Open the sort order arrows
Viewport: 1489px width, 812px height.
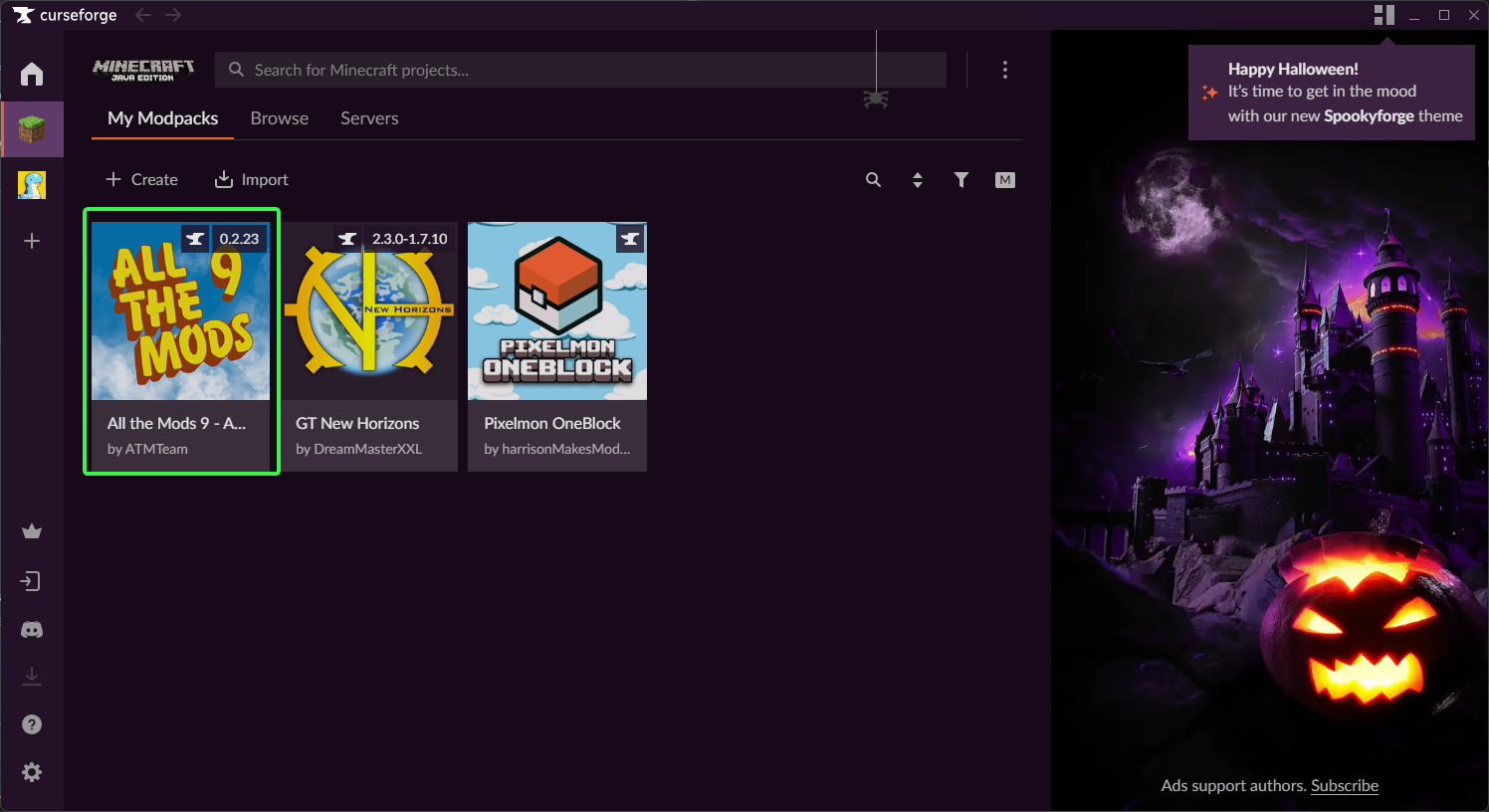918,180
